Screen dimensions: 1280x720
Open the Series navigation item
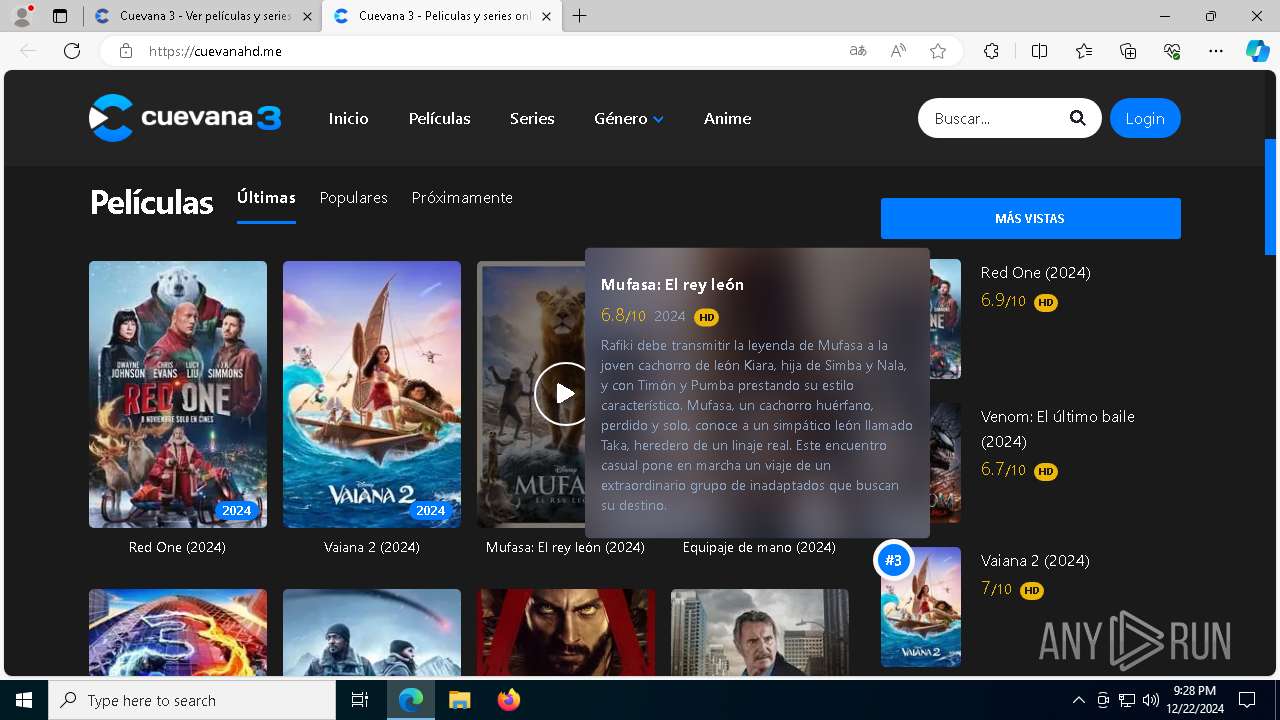[532, 118]
